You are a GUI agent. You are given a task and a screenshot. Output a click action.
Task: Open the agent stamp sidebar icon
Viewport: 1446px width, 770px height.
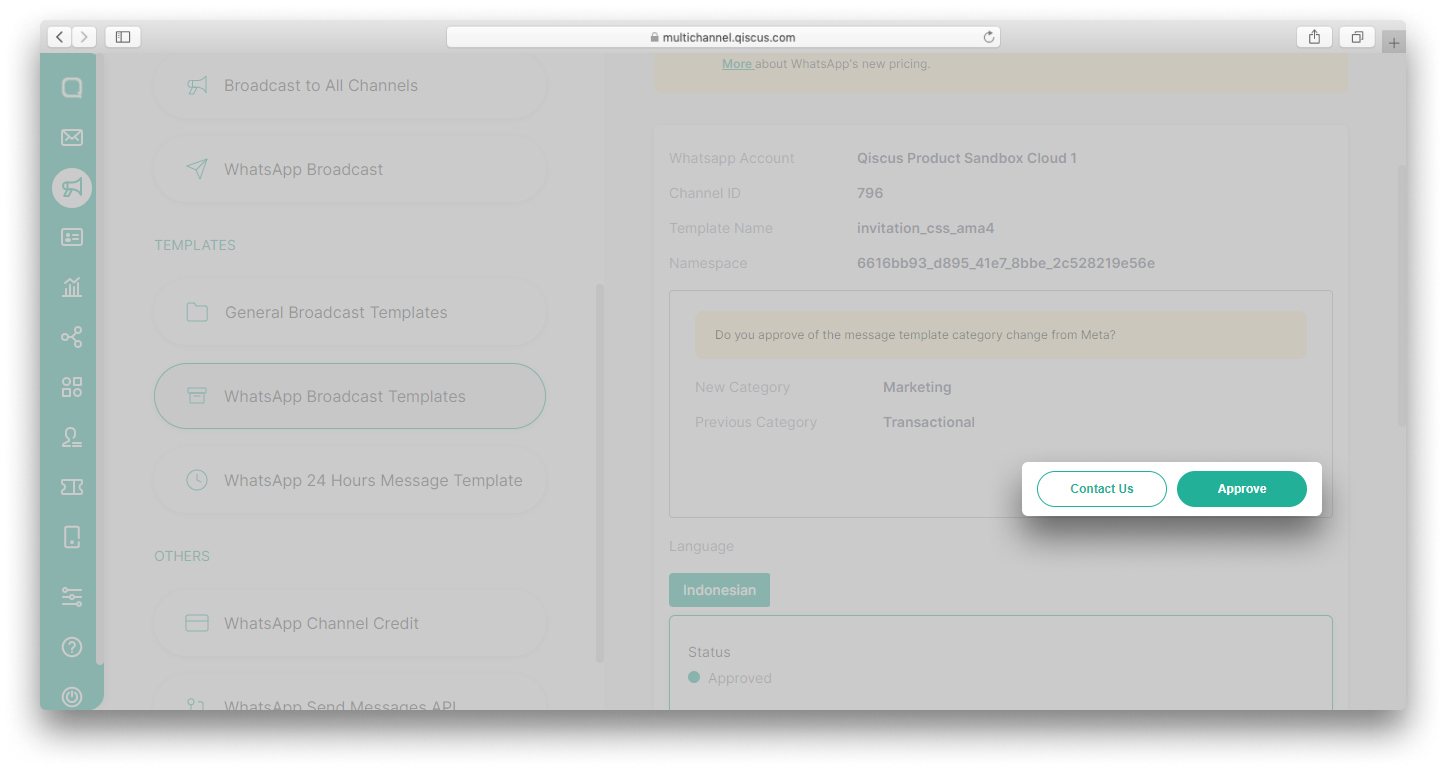72,437
